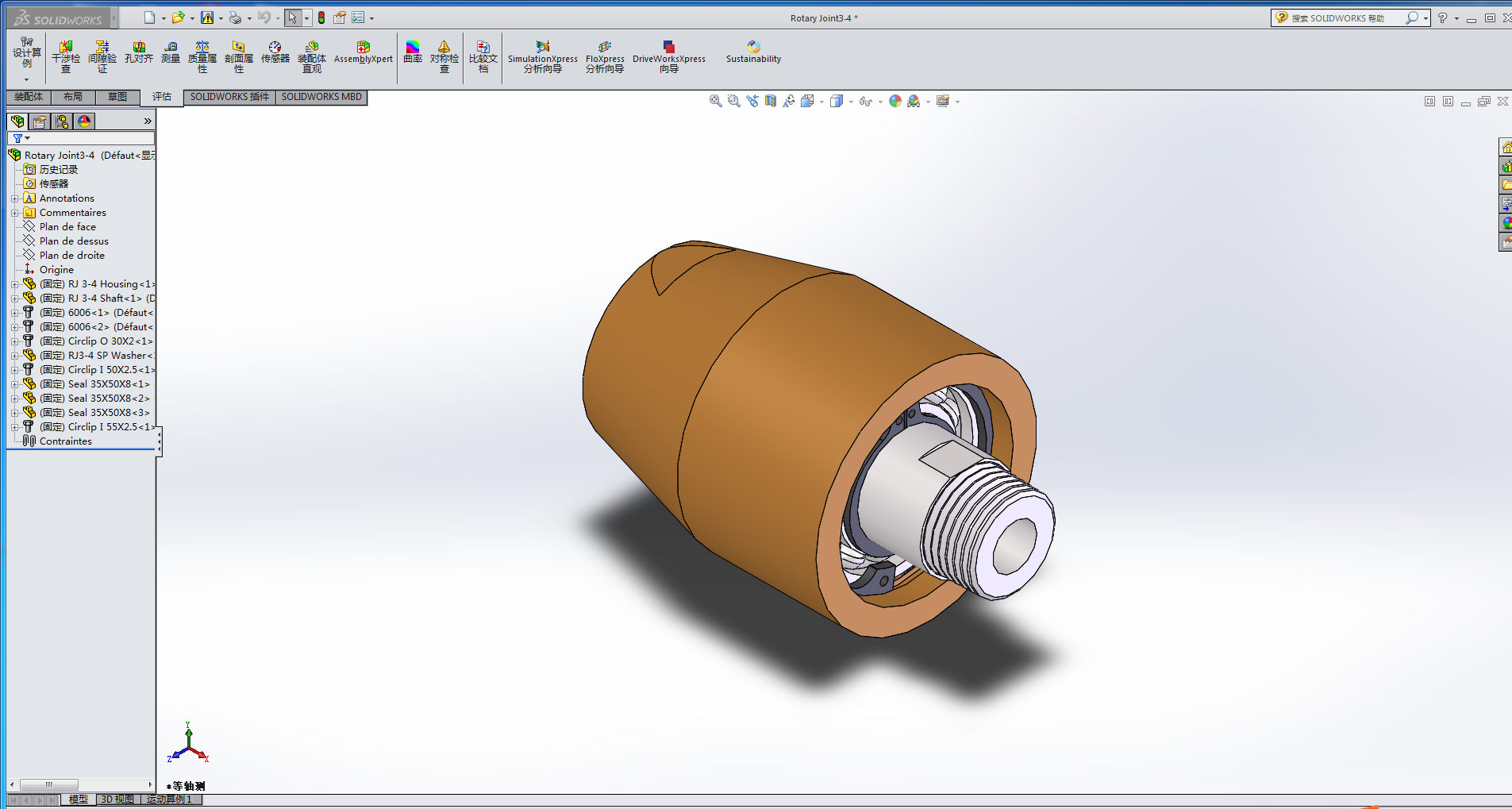Toggle the Select cursor tool

pyautogui.click(x=292, y=17)
